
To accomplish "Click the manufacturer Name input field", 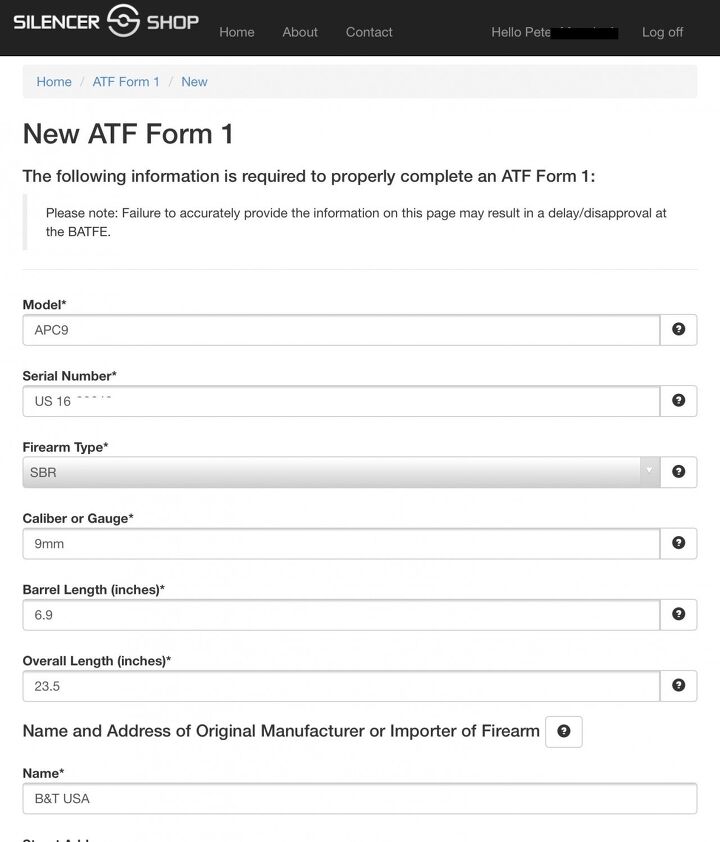I will (x=359, y=798).
